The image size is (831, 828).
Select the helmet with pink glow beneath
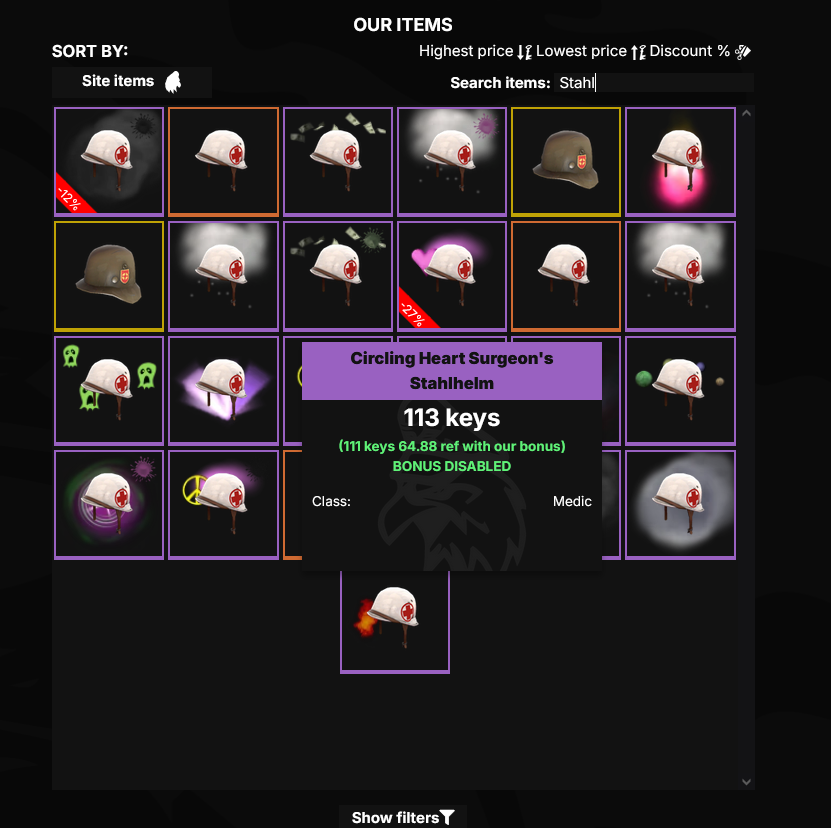coord(680,162)
